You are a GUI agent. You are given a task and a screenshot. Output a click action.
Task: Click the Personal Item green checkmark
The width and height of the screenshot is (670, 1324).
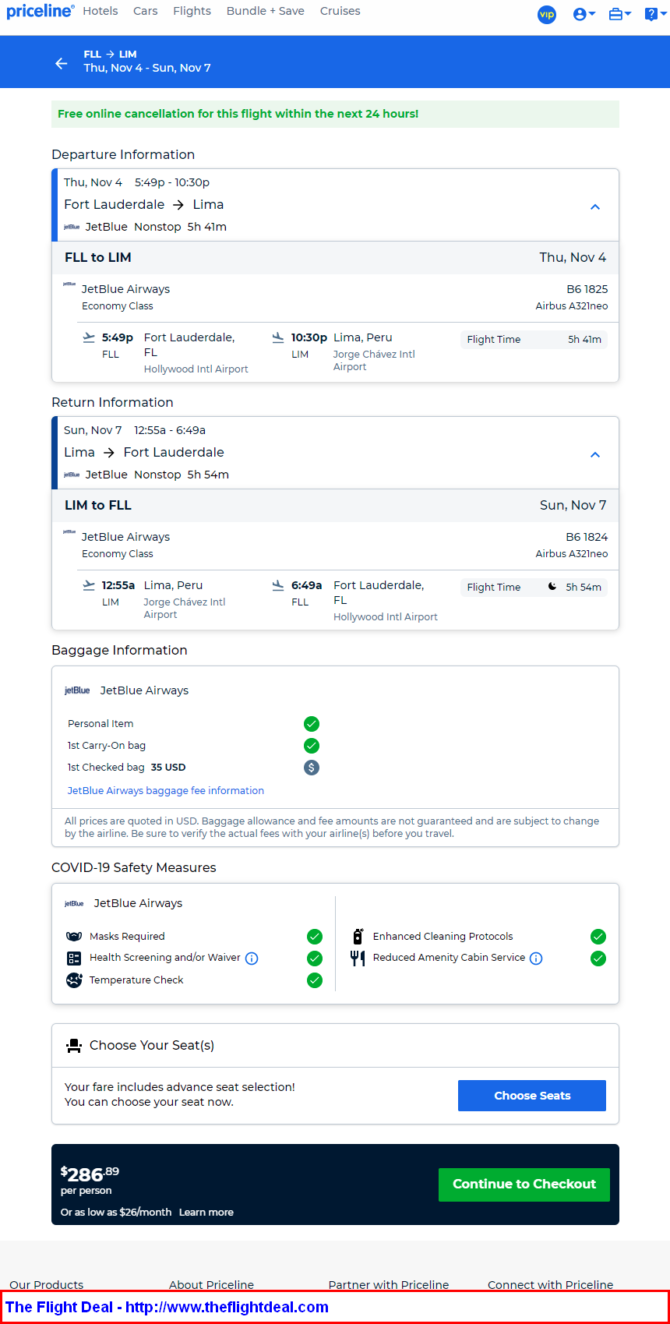tap(311, 724)
